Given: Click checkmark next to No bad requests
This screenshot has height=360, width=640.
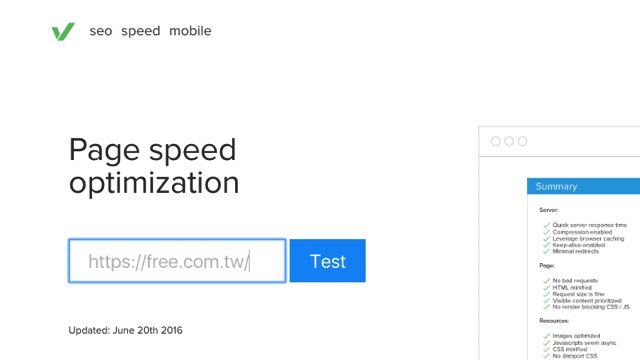Looking at the screenshot, I should [547, 281].
